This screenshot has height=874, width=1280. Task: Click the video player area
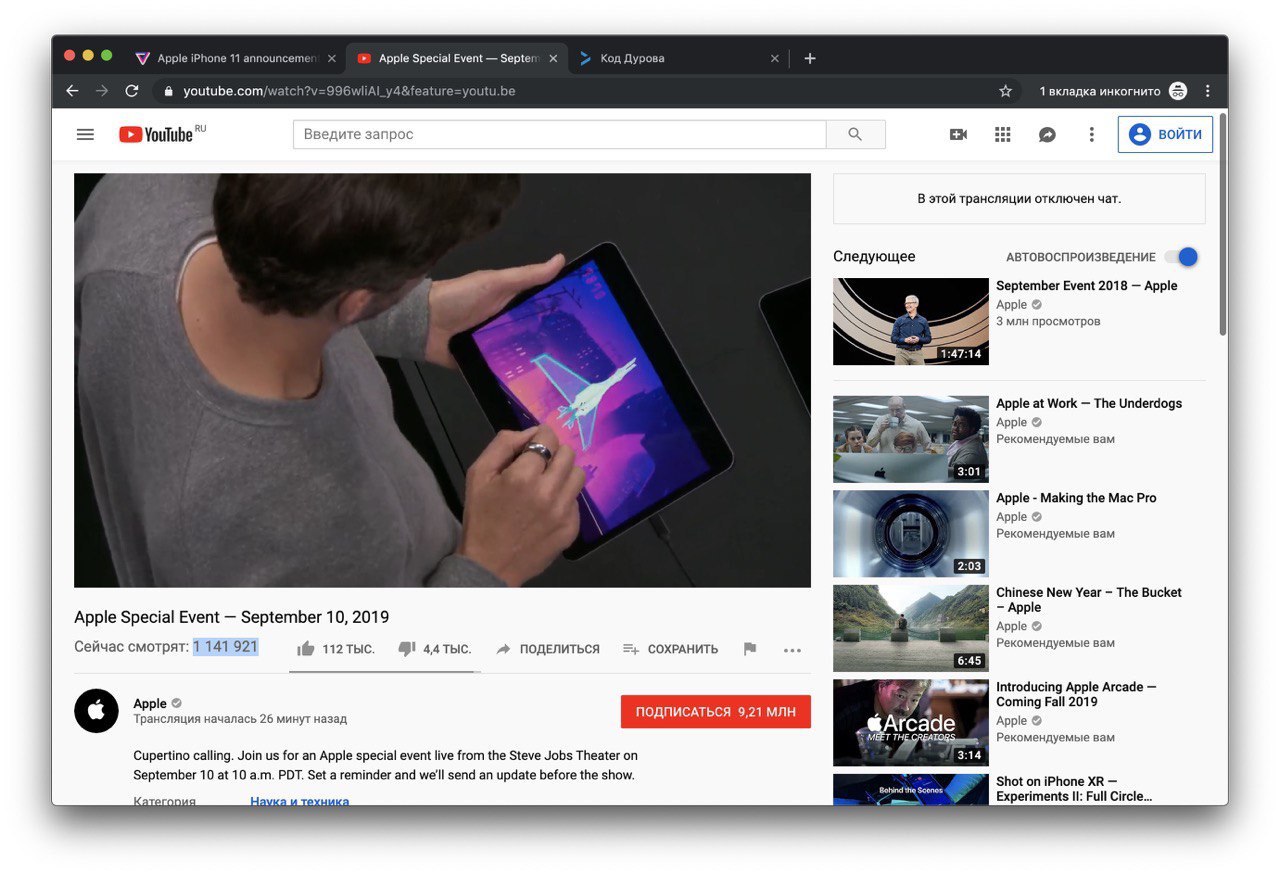click(x=442, y=380)
